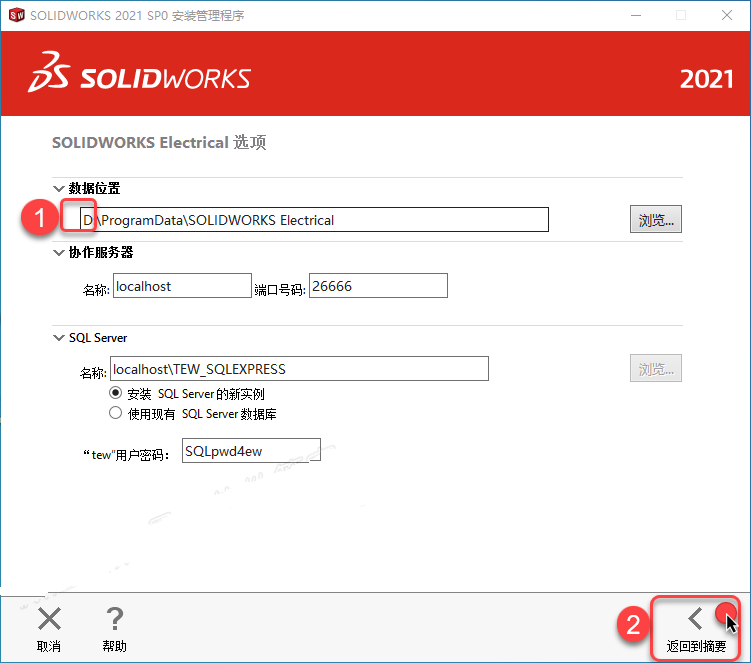Image resolution: width=751 pixels, height=663 pixels.
Task: Click the port number field 26666
Action: [x=378, y=286]
